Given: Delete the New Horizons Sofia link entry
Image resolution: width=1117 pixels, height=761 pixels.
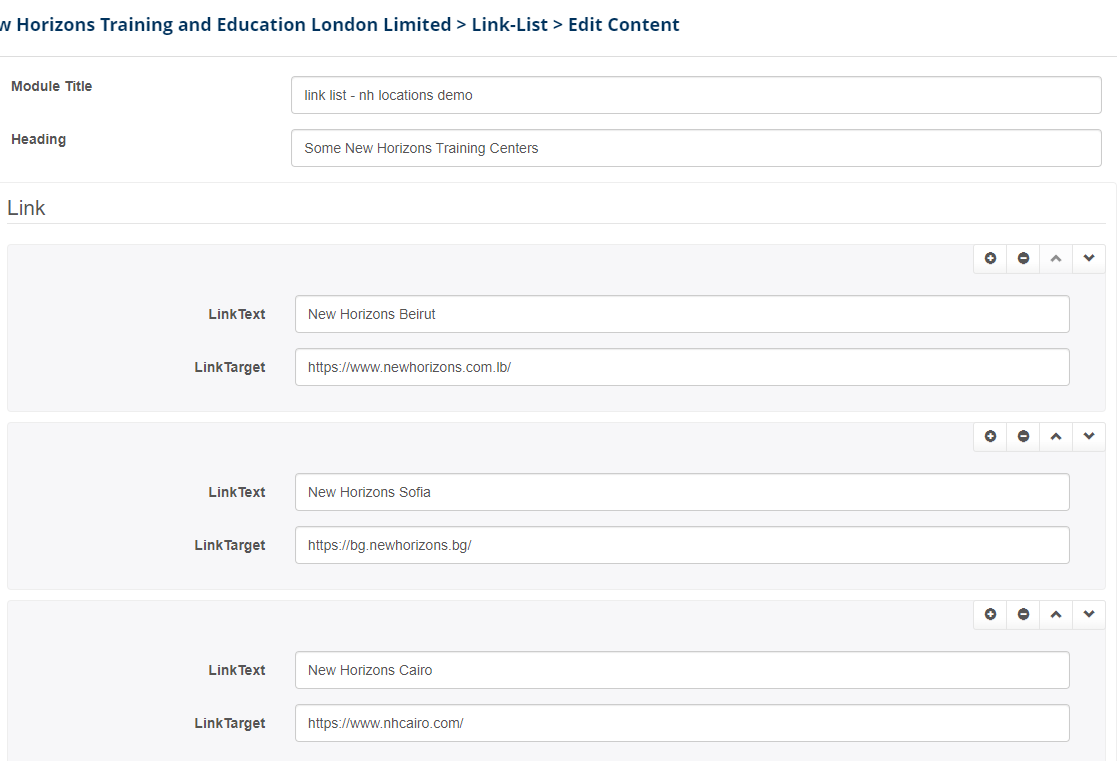Looking at the screenshot, I should pos(1023,436).
